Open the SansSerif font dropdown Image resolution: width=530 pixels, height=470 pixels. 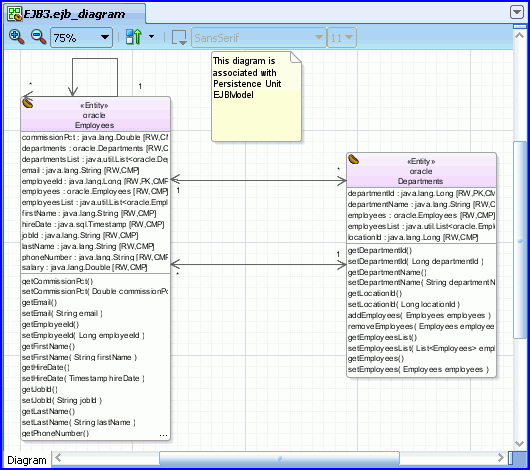pyautogui.click(x=259, y=38)
